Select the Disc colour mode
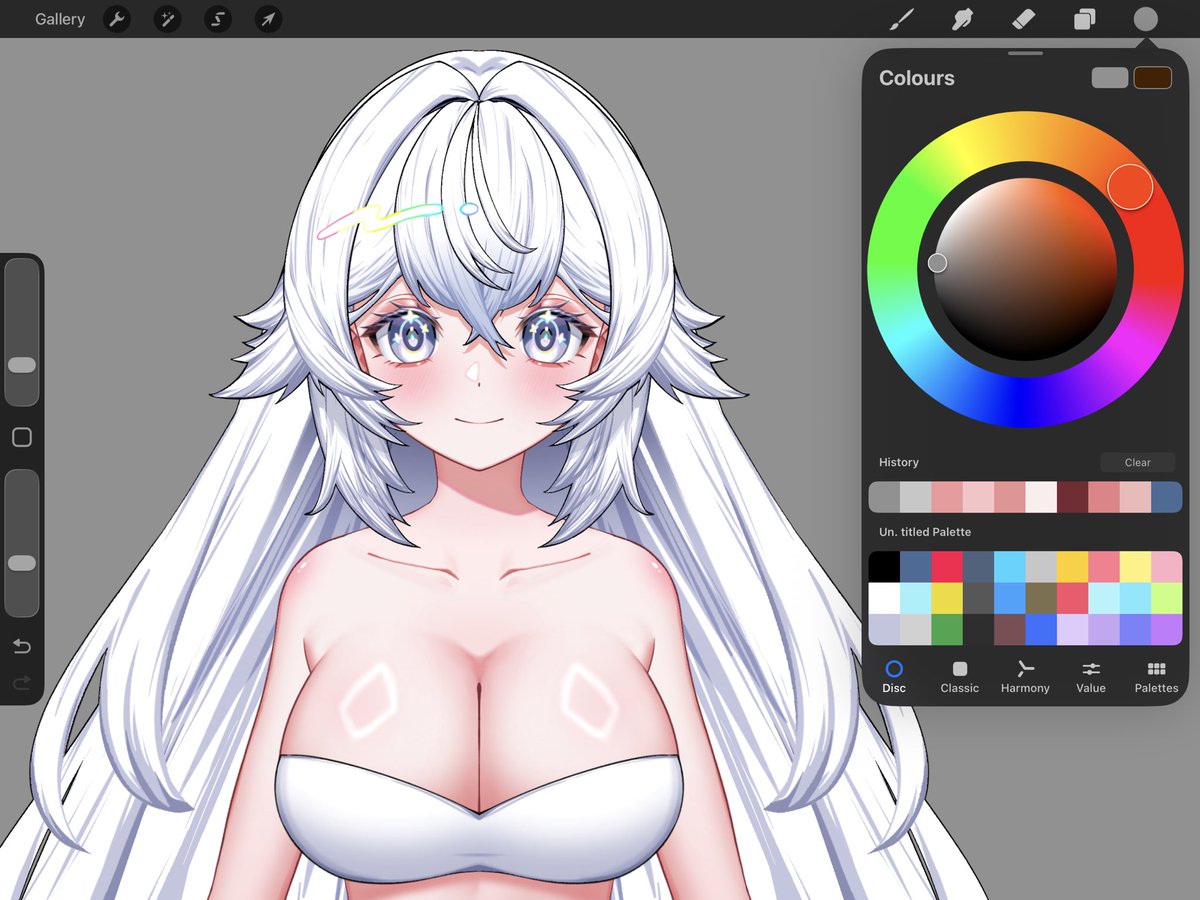1200x900 pixels. click(894, 677)
